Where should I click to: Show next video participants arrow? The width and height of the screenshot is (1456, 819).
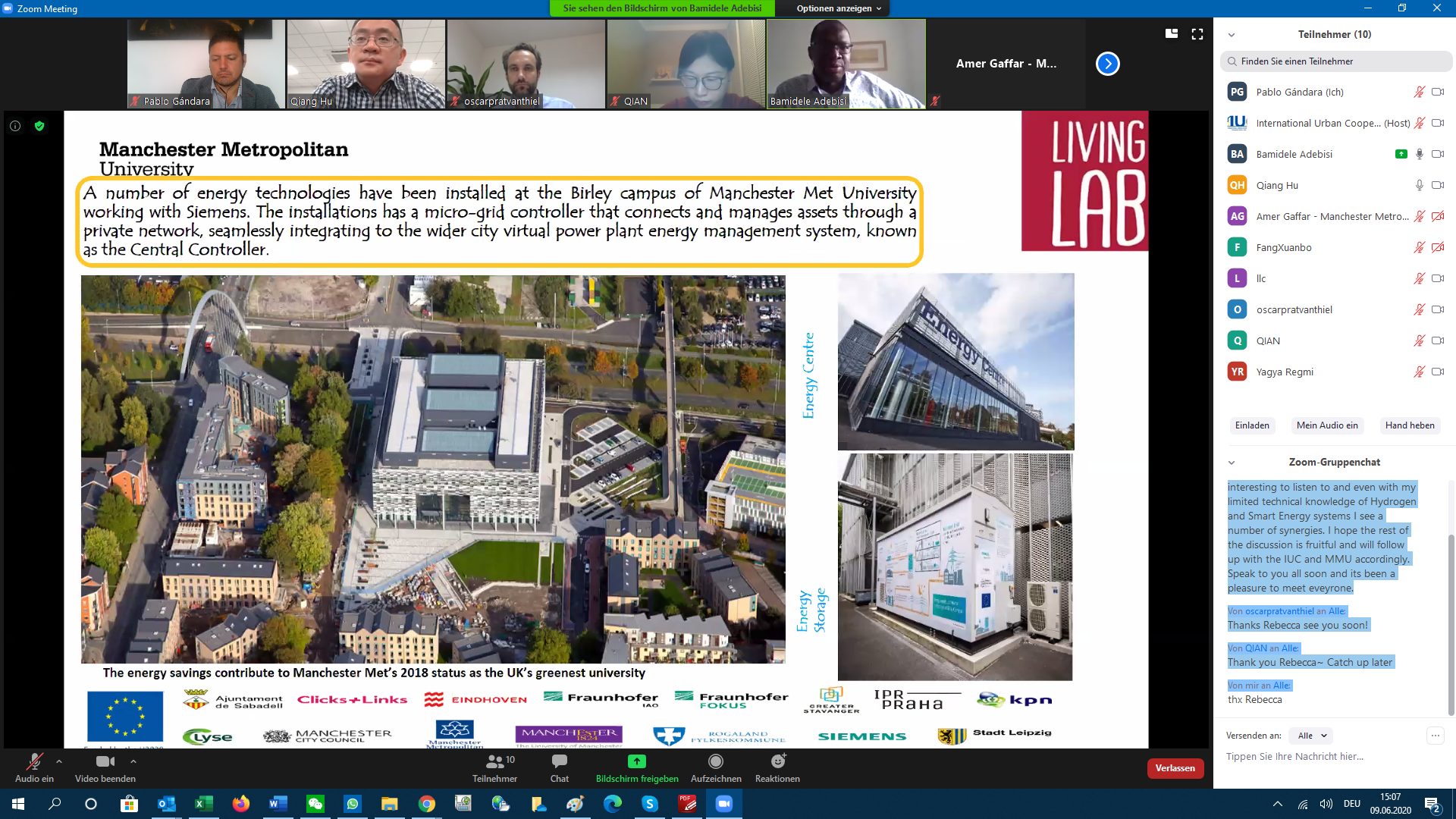(1107, 64)
